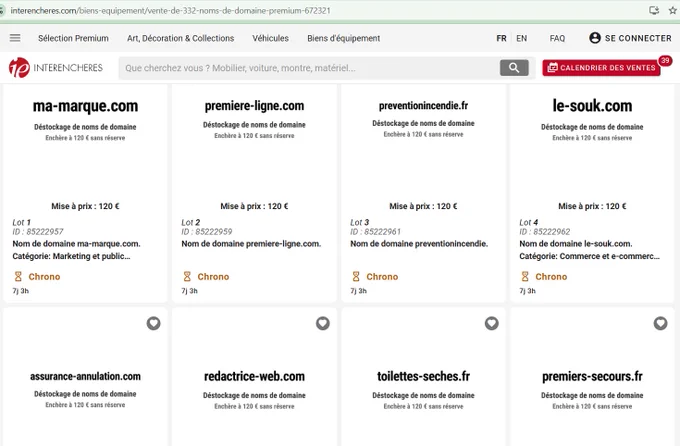Screen dimensions: 680x446
Task: Click the Chrono hourglass for Lot 1
Action: click(18, 276)
